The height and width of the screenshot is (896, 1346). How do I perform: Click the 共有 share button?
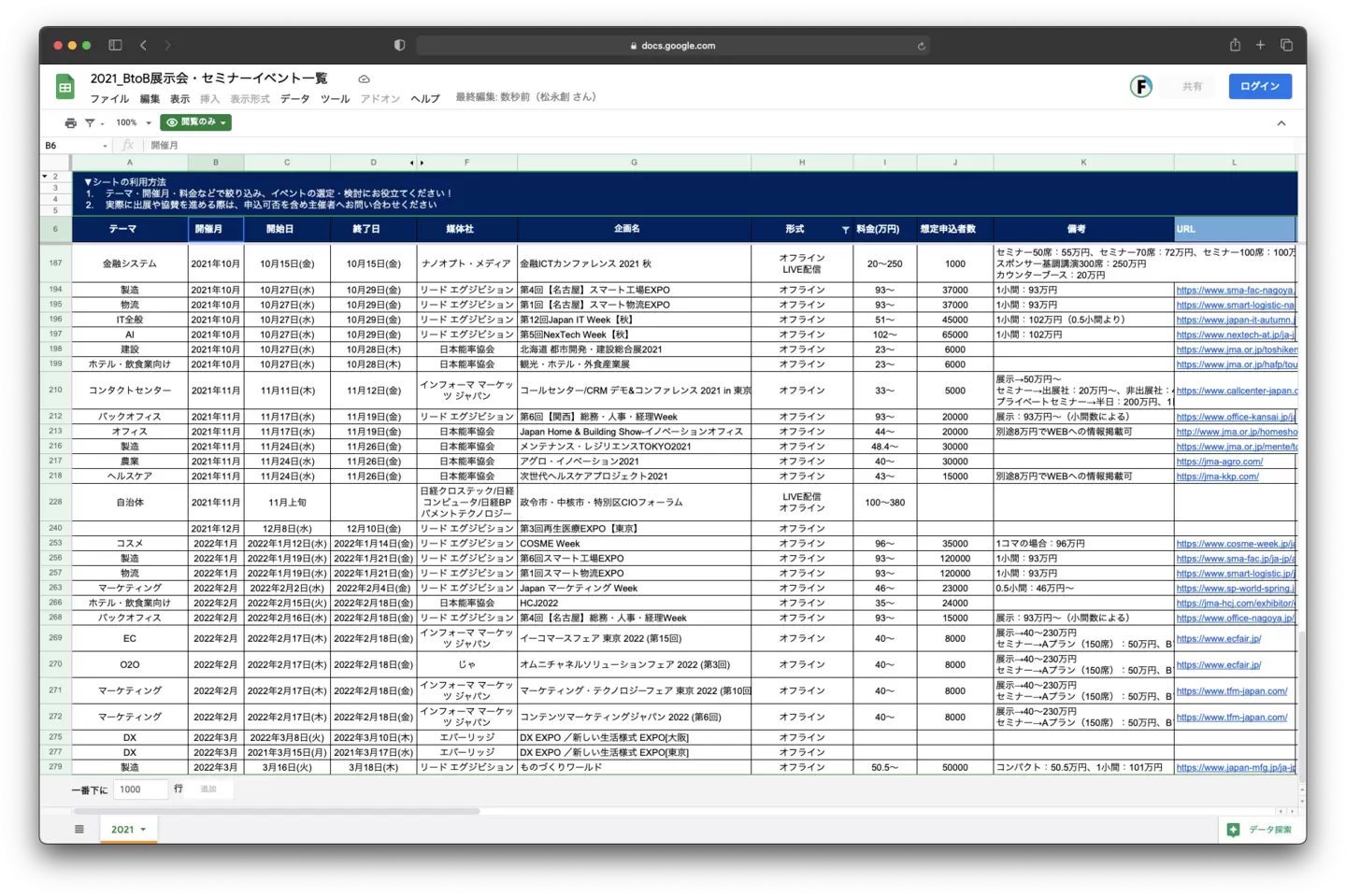pyautogui.click(x=1192, y=86)
